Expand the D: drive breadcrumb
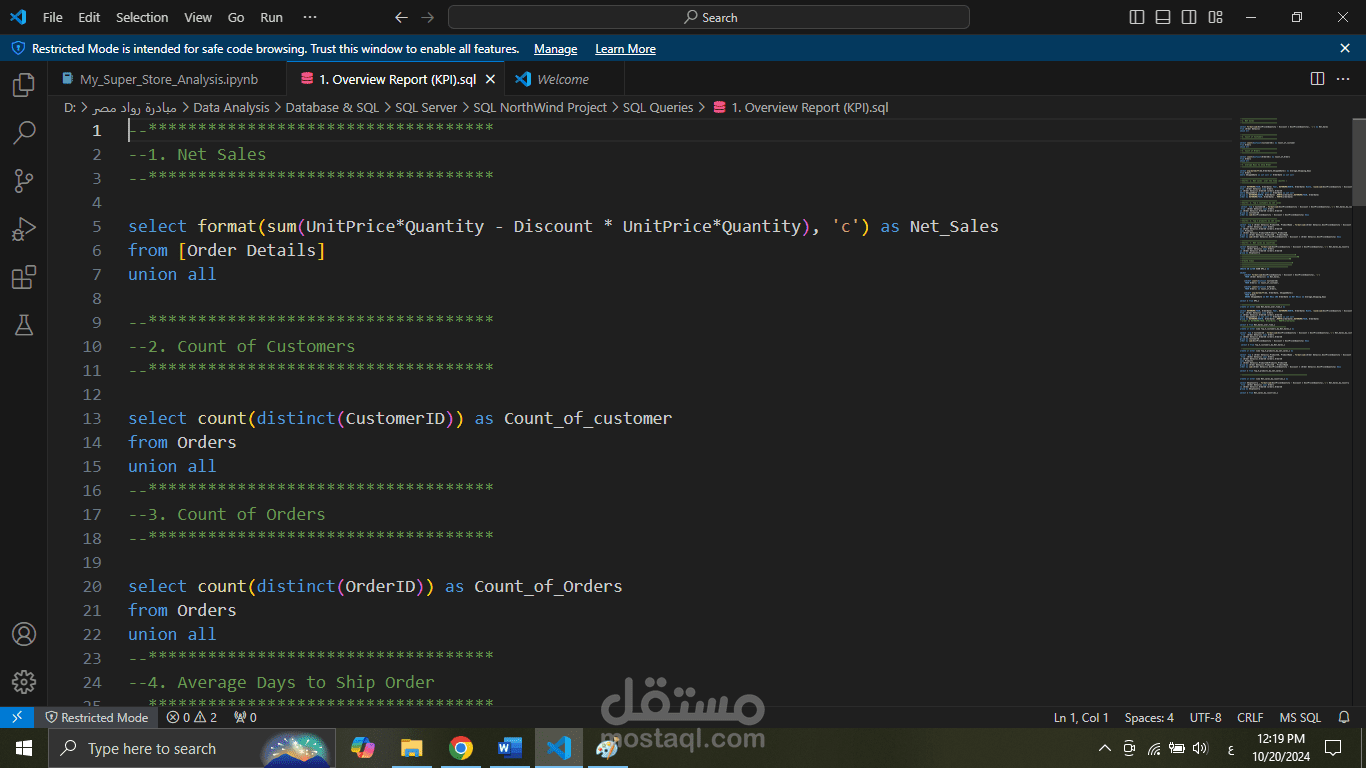 pos(69,107)
